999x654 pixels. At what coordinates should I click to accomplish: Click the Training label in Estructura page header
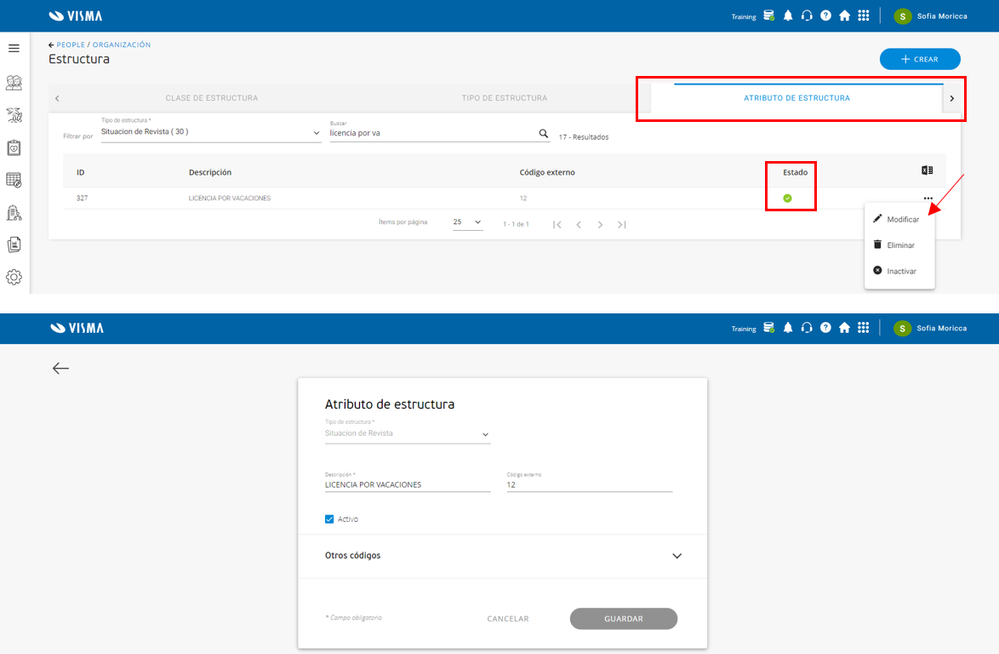(744, 17)
